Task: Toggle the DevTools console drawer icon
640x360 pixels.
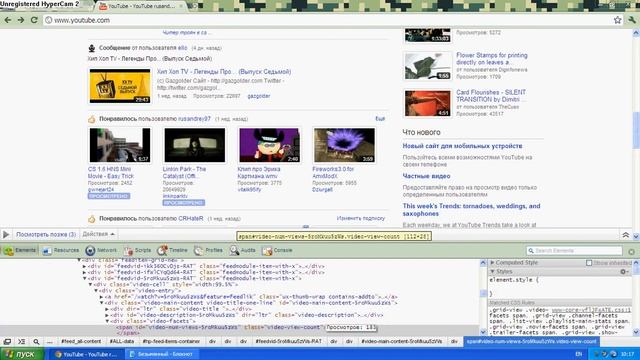Action: [22, 342]
